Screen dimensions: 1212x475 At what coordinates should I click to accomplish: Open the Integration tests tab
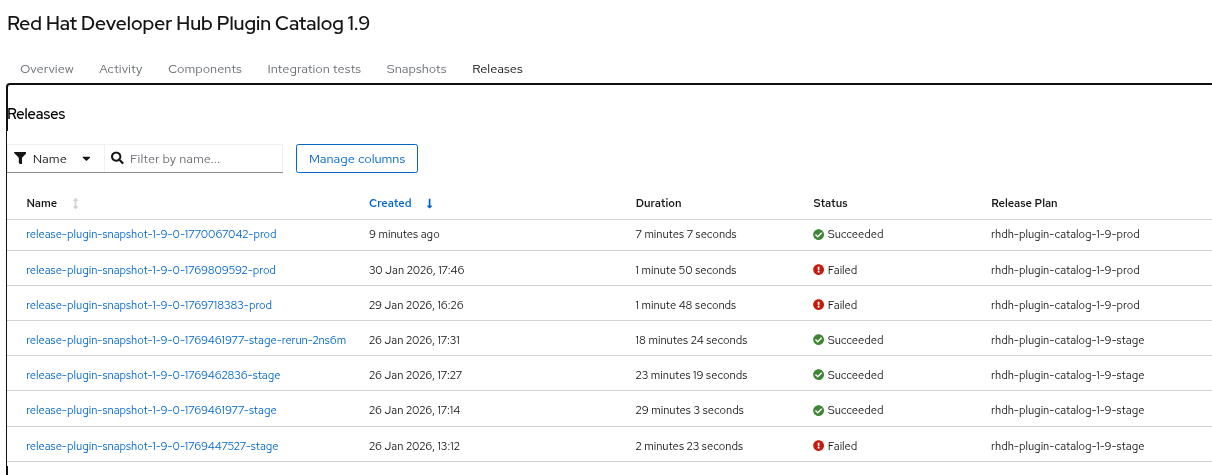[x=314, y=69]
